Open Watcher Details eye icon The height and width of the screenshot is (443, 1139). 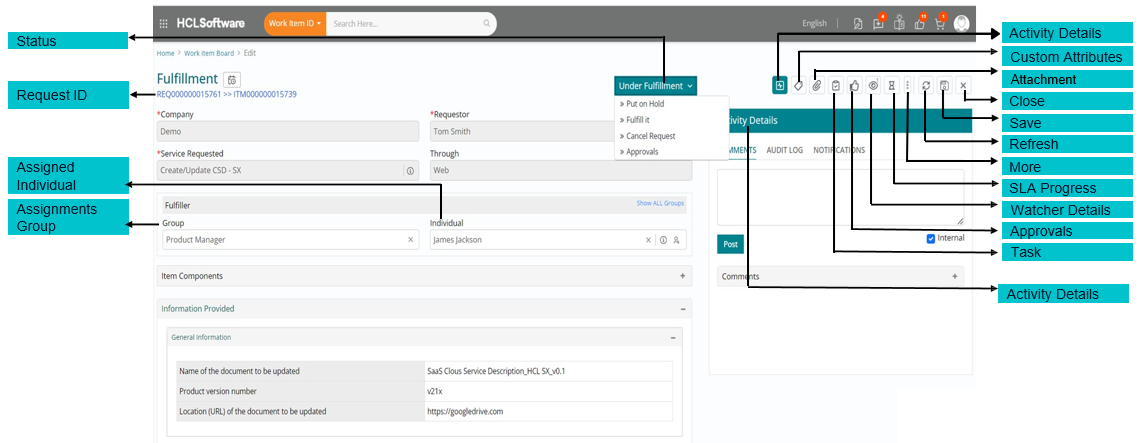pos(872,86)
